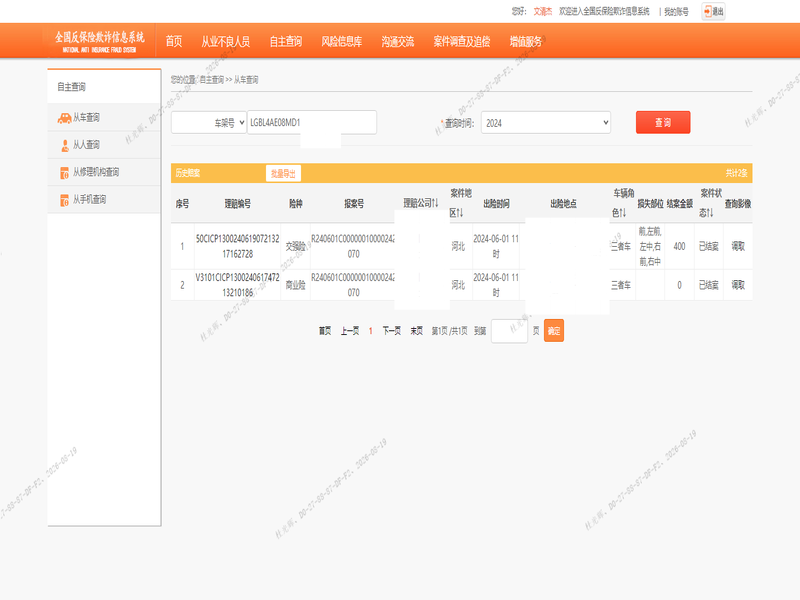This screenshot has width=800, height=600.
Task: Click the 400 settlement amount cell
Action: pos(679,246)
